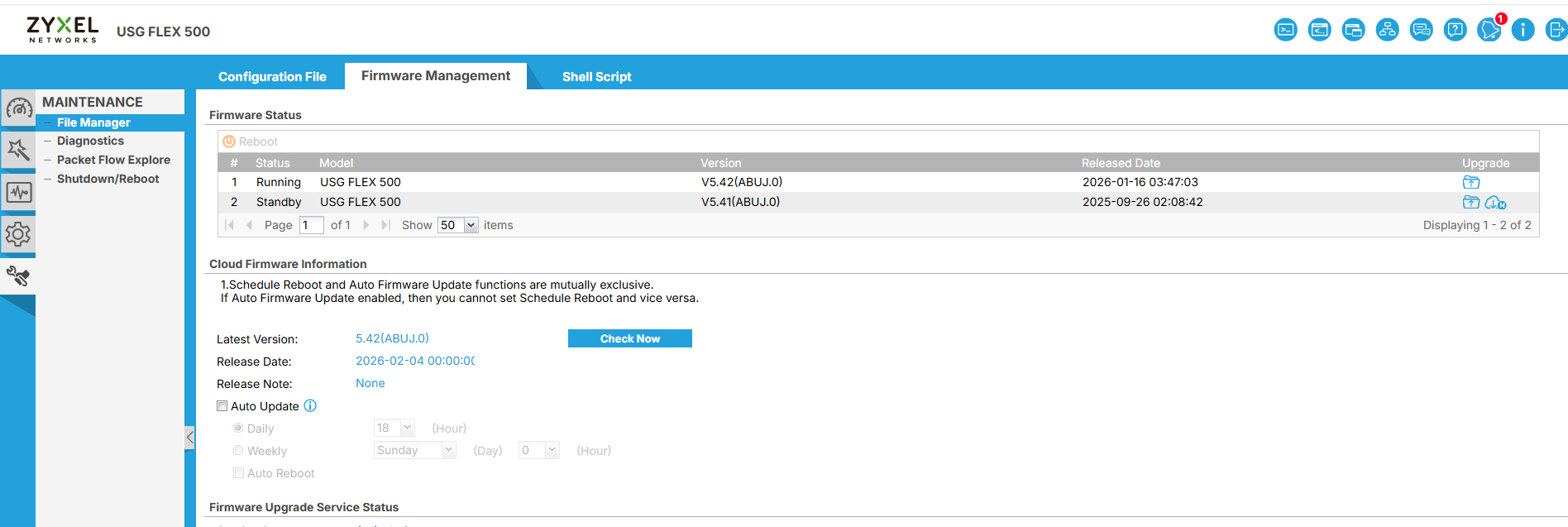Click the Status column header

(x=272, y=163)
